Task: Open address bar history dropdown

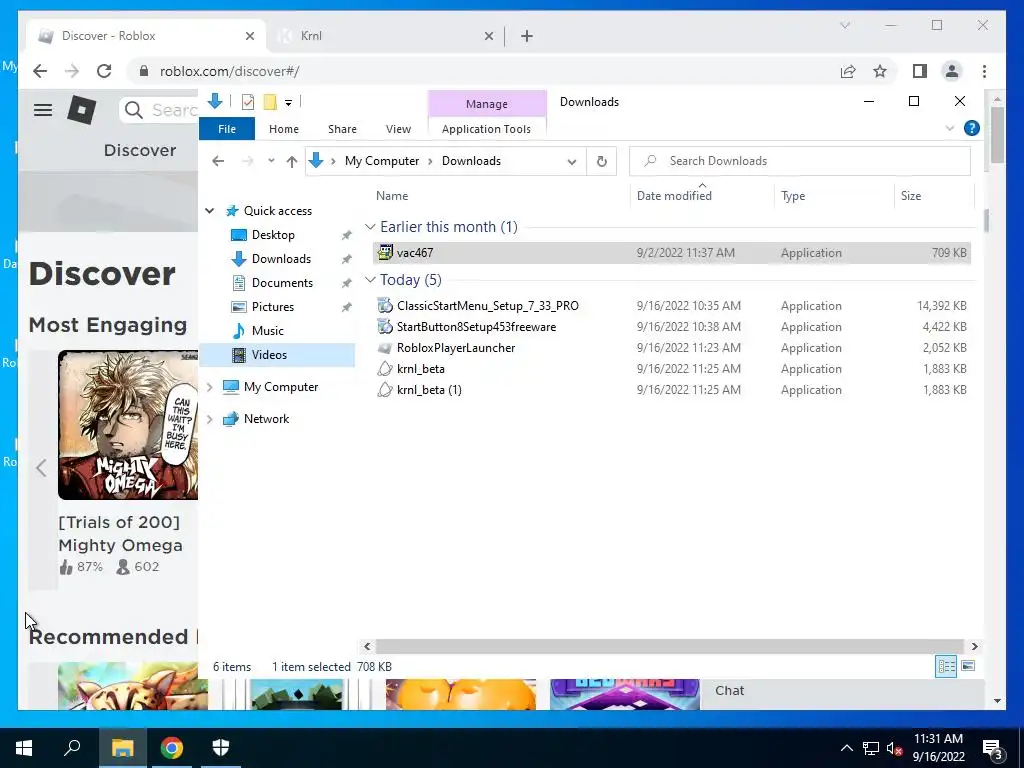Action: [572, 161]
